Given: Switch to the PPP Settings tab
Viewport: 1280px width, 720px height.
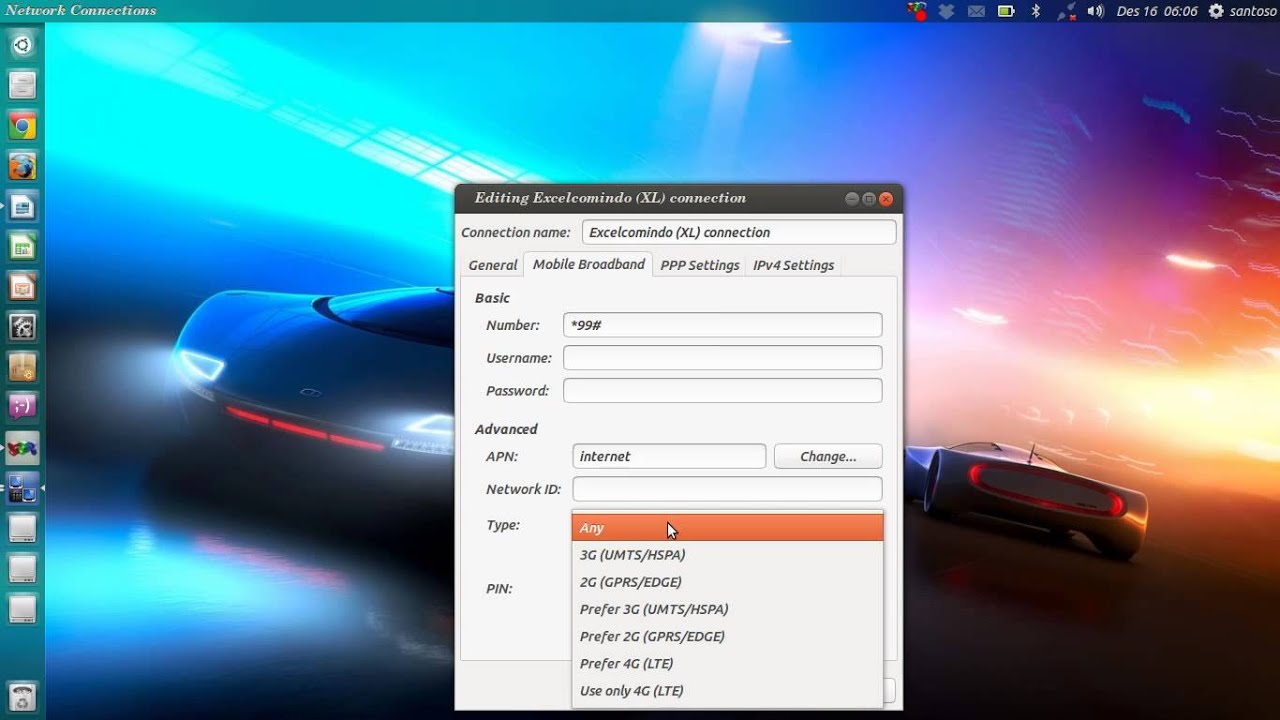Looking at the screenshot, I should click(700, 265).
